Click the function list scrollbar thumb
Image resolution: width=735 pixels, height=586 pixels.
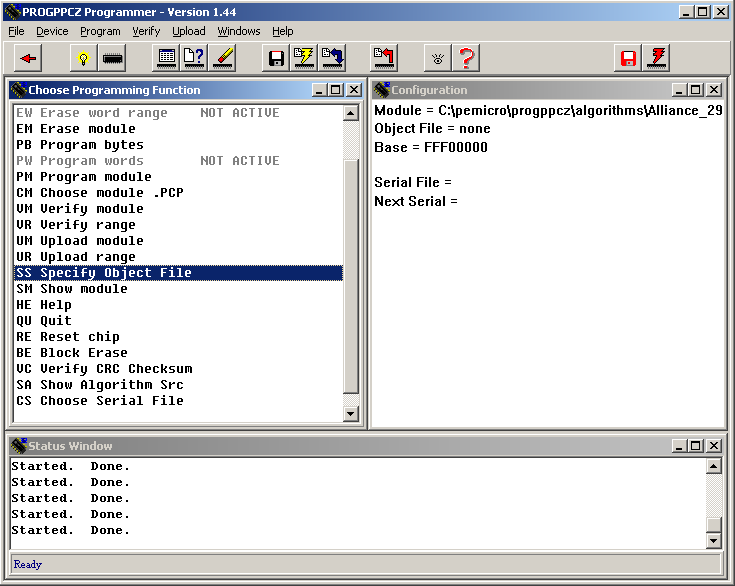(351, 276)
